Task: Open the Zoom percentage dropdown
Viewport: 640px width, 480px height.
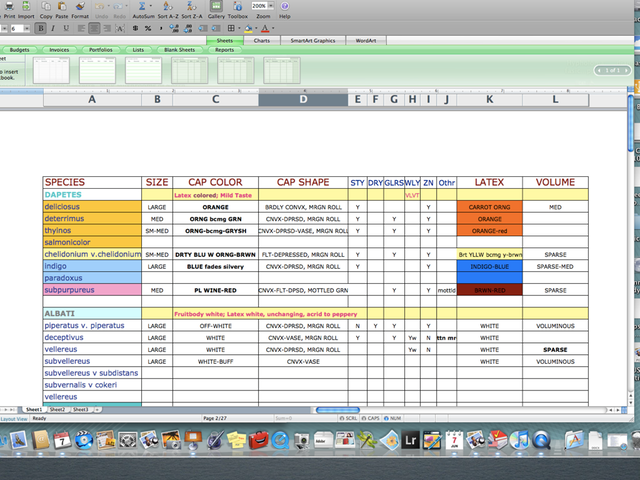Action: coord(273,6)
